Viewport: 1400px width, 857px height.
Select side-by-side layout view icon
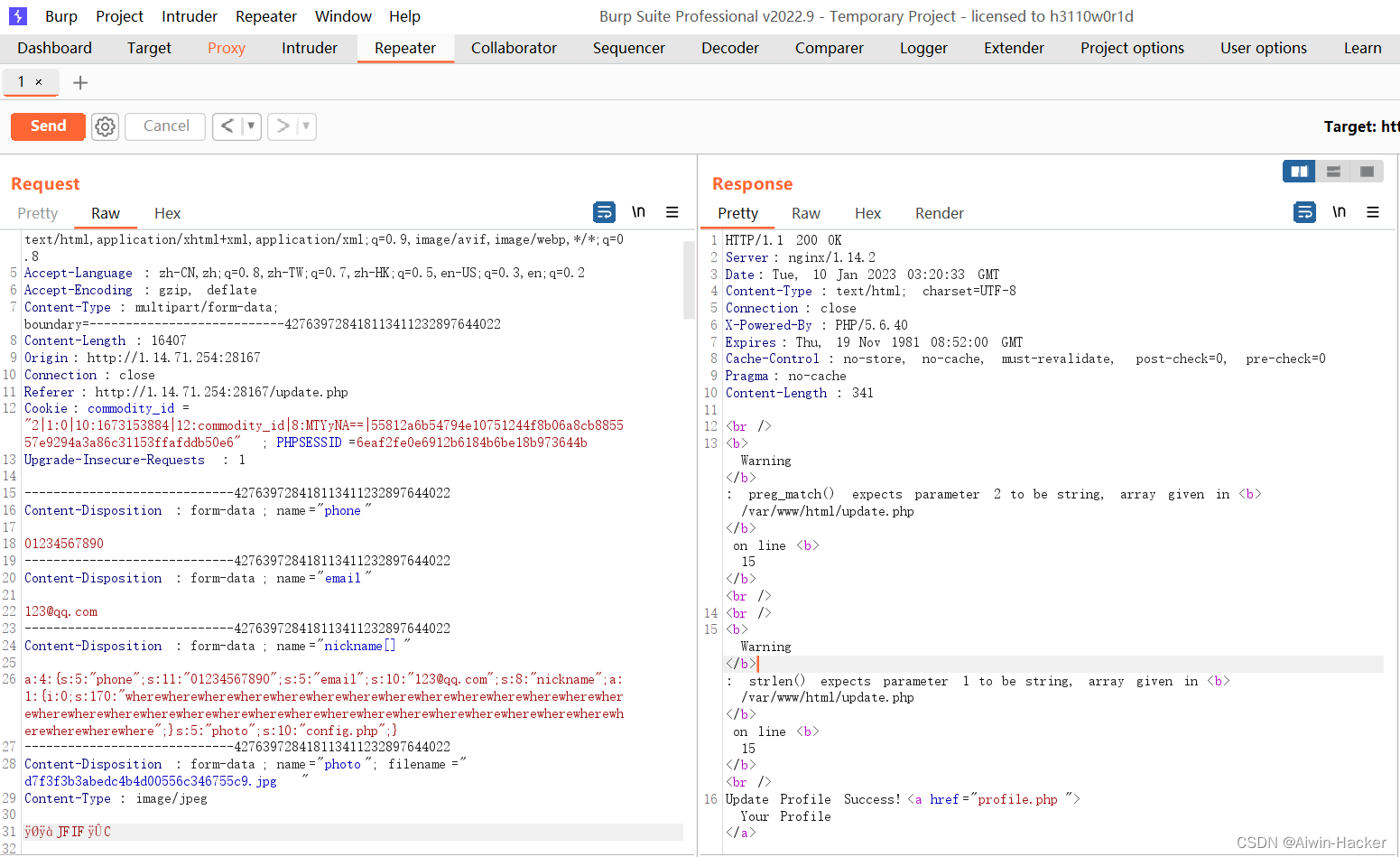tap(1299, 172)
